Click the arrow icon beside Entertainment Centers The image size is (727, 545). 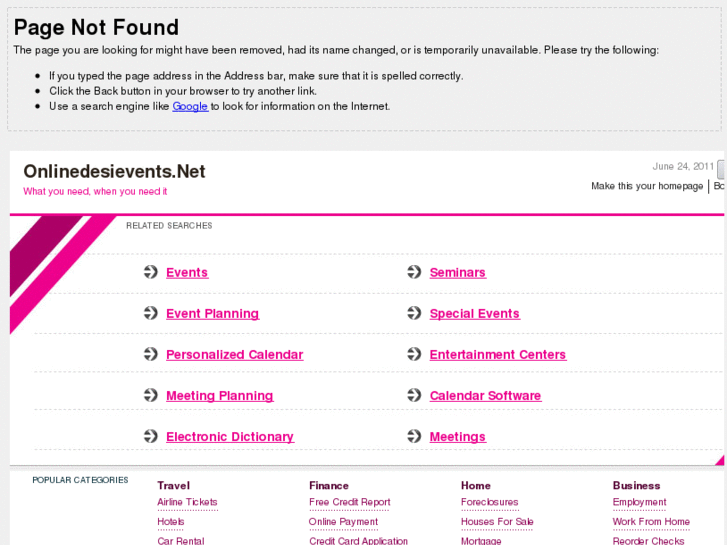click(x=414, y=354)
